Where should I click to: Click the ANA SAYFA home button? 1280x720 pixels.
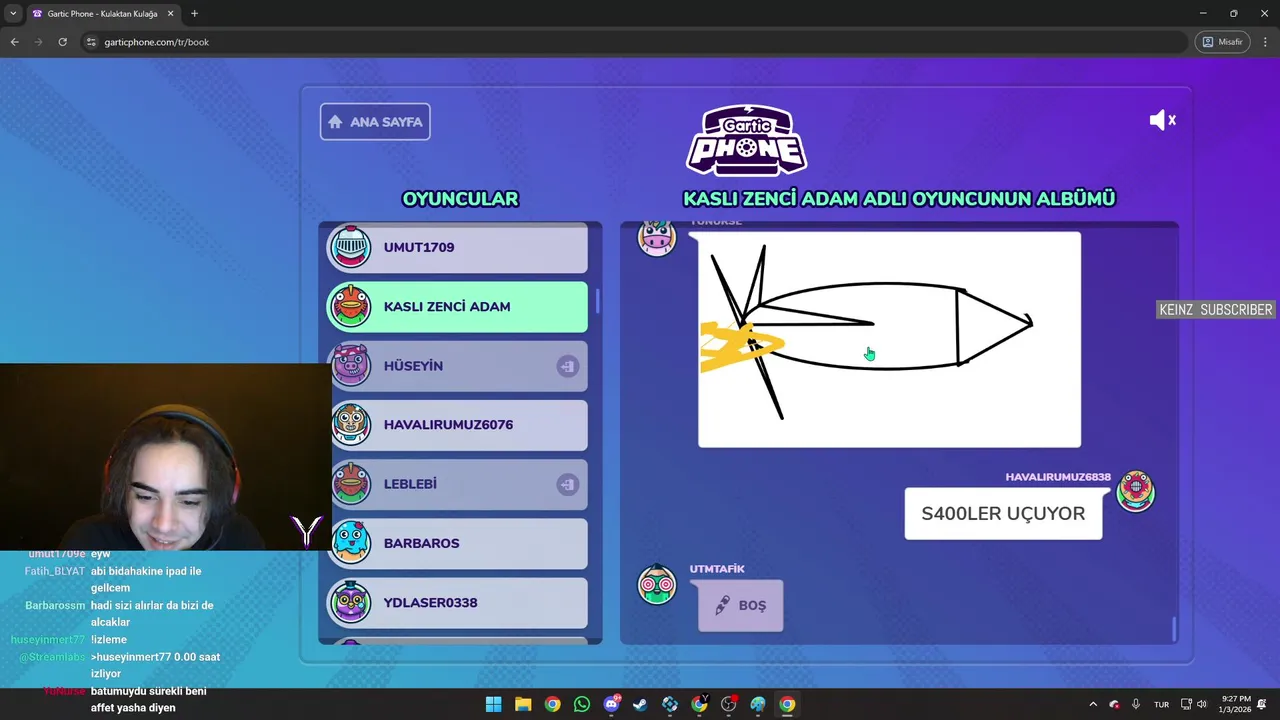(x=375, y=122)
